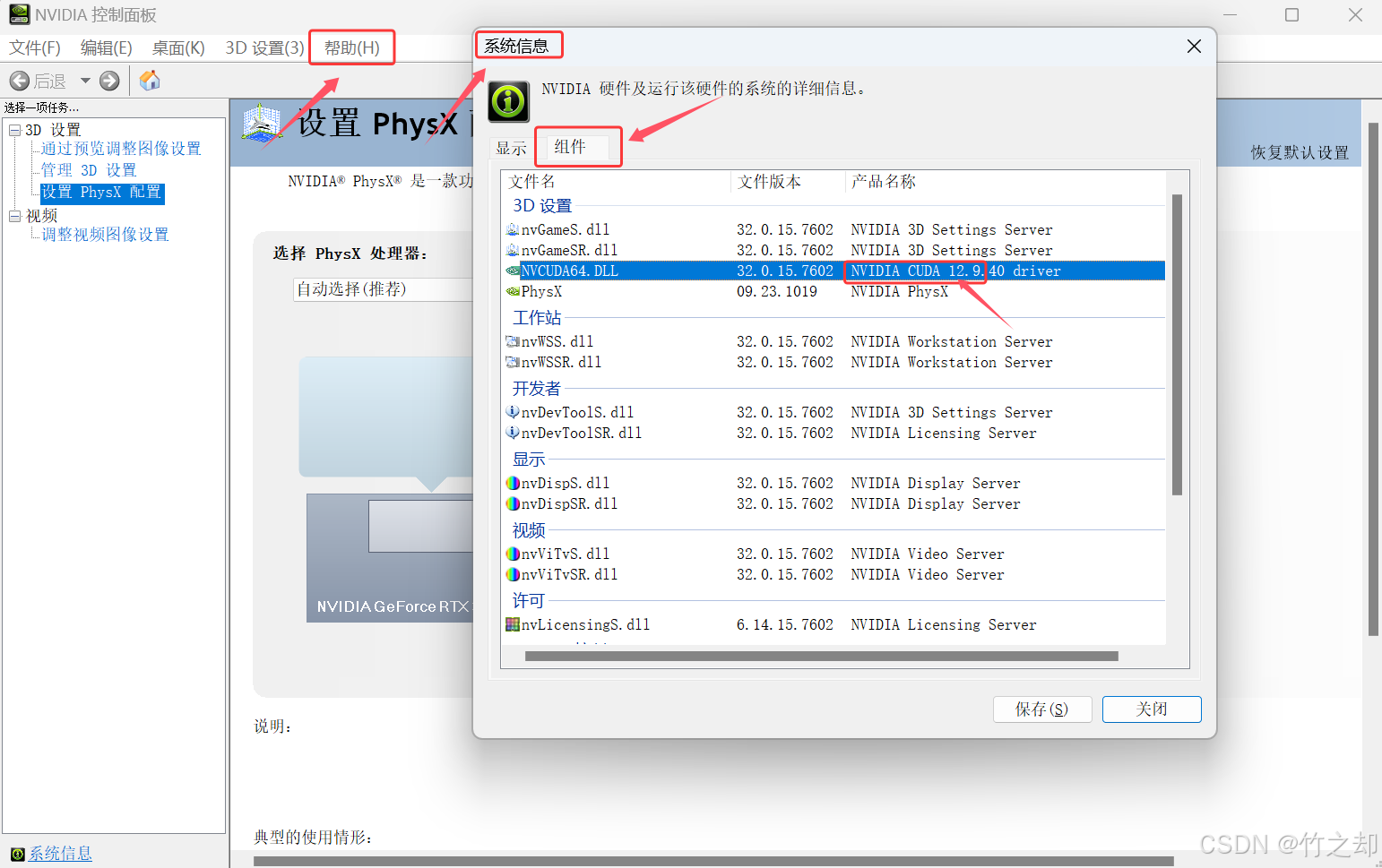
Task: Close the 系统信息 dialog with X
Action: (x=1194, y=46)
